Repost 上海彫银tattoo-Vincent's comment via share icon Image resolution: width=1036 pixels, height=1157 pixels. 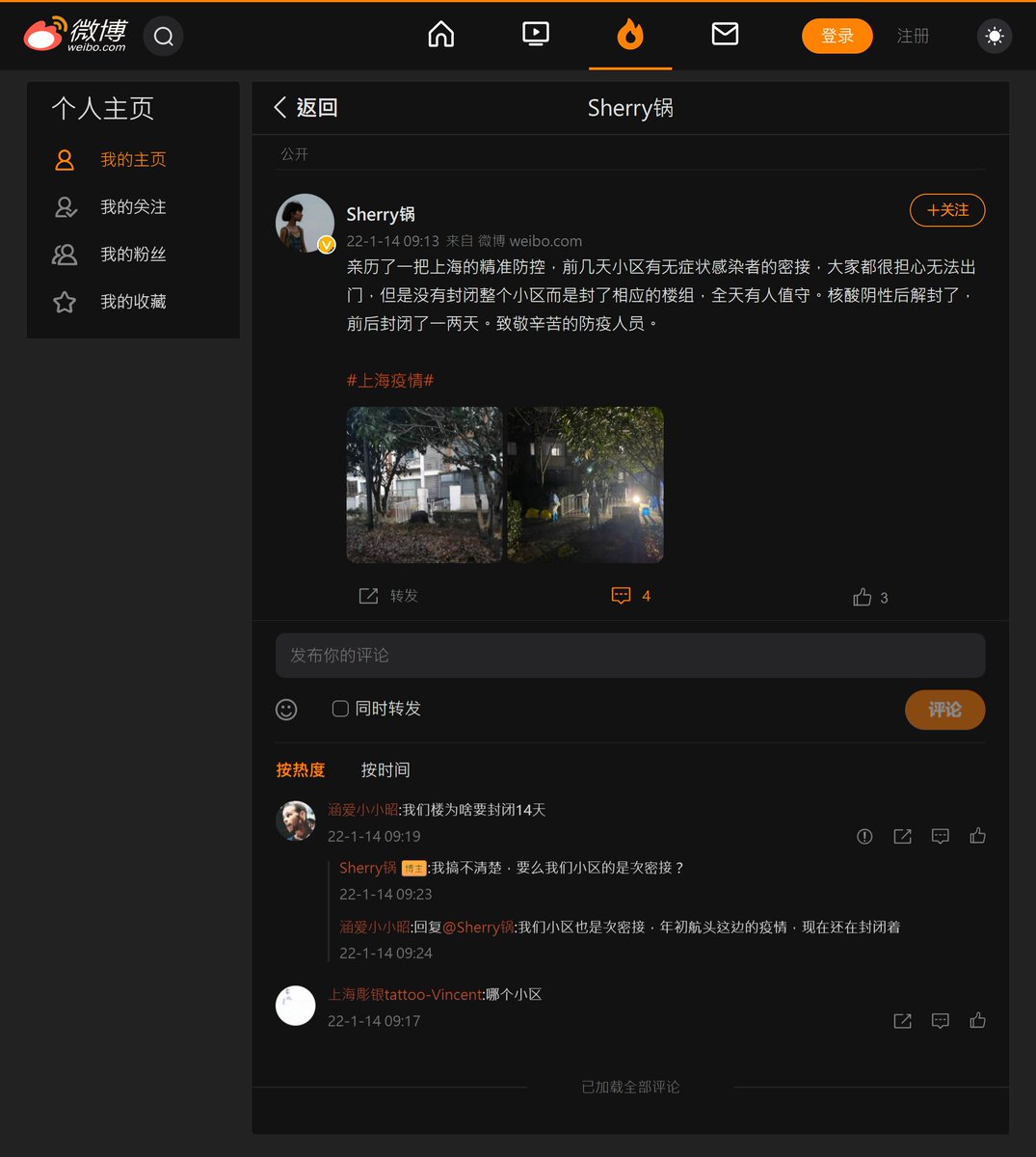(x=902, y=1020)
